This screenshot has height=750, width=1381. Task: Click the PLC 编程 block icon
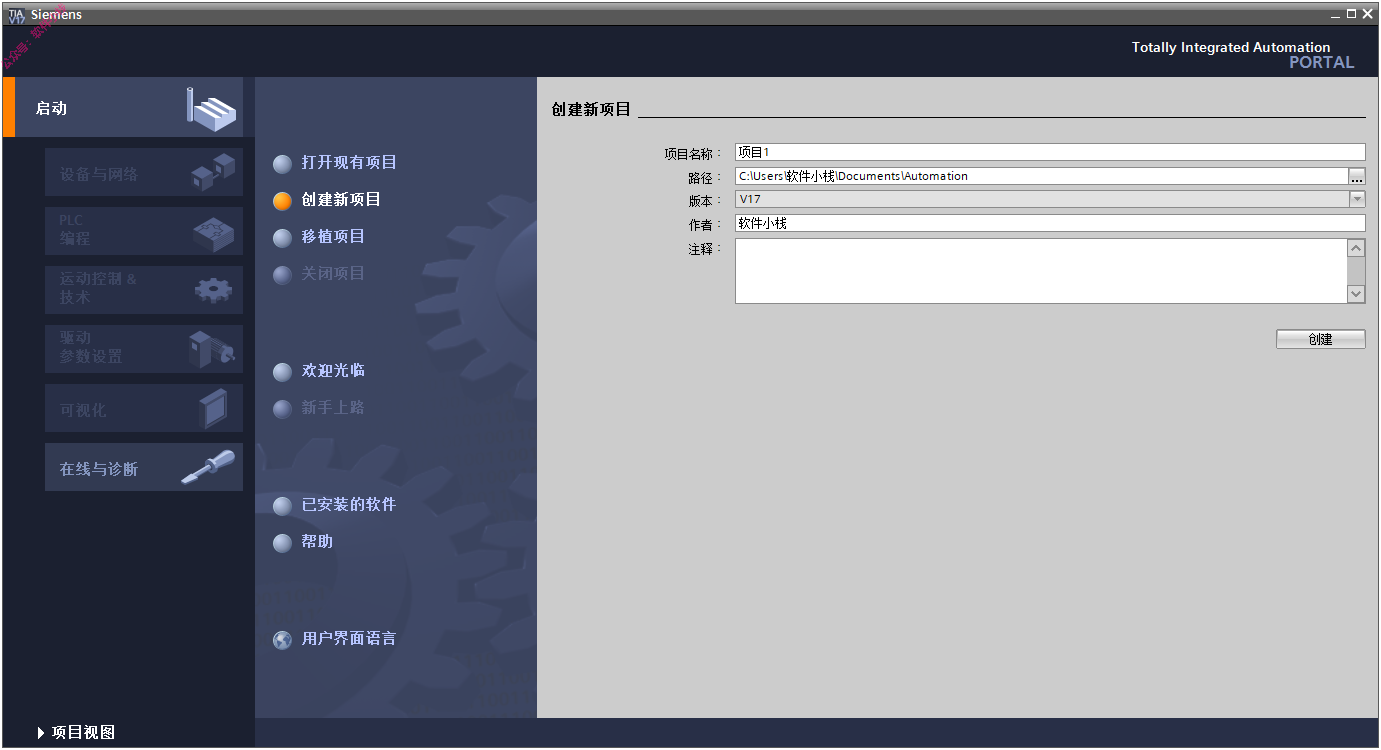213,232
